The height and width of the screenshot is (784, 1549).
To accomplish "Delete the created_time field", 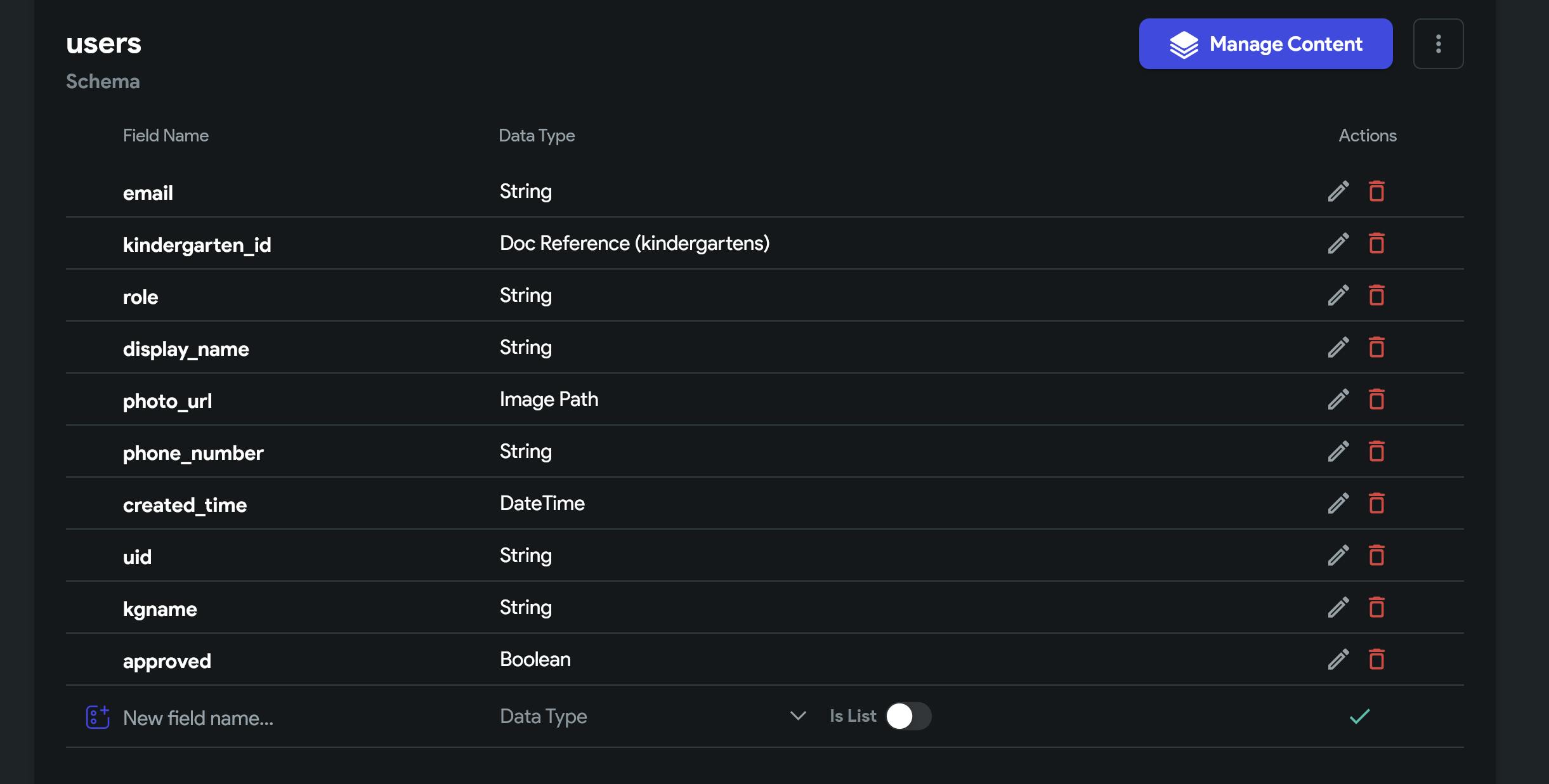I will pyautogui.click(x=1376, y=504).
